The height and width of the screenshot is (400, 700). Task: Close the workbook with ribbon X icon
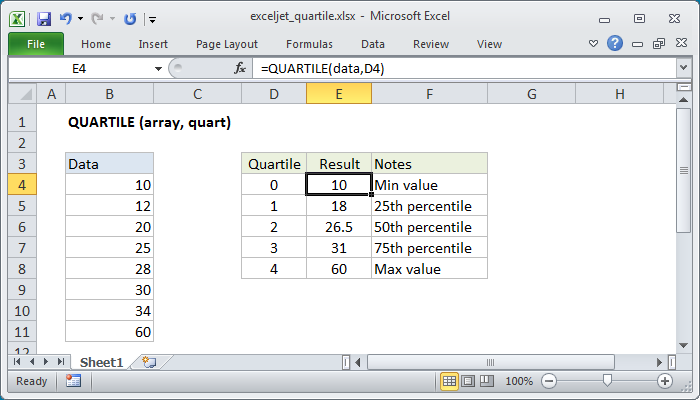coord(681,43)
